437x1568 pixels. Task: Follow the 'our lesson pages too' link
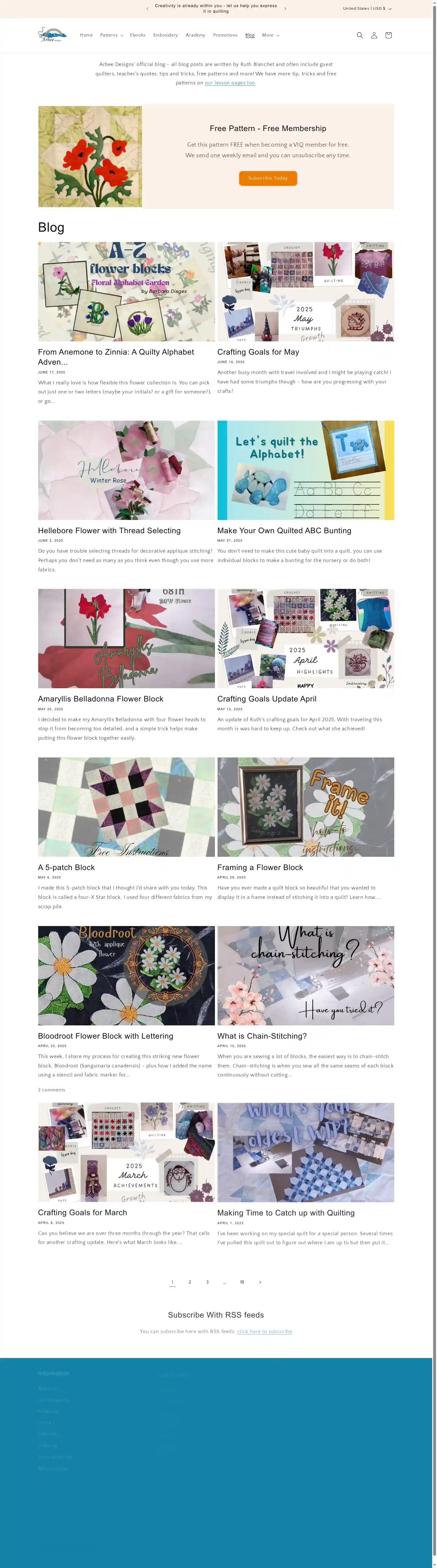tap(230, 83)
